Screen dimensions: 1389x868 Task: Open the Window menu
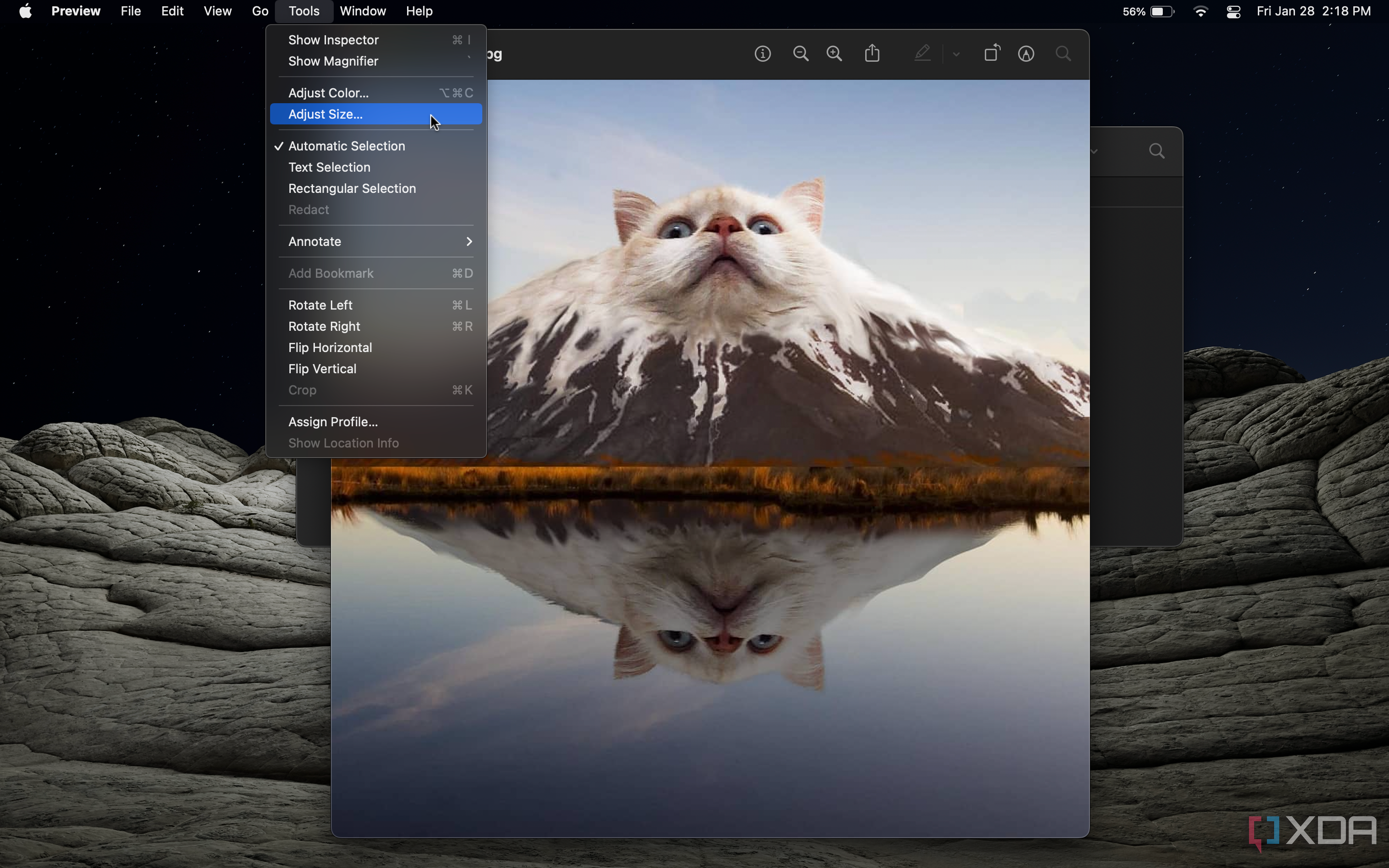[363, 11]
